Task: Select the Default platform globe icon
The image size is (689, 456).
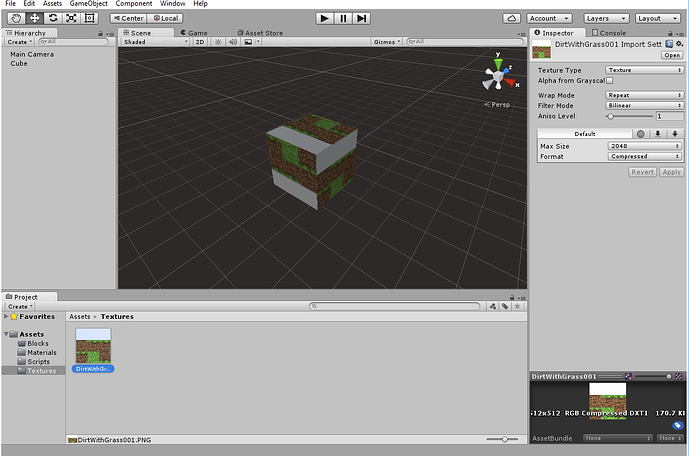Action: point(641,134)
